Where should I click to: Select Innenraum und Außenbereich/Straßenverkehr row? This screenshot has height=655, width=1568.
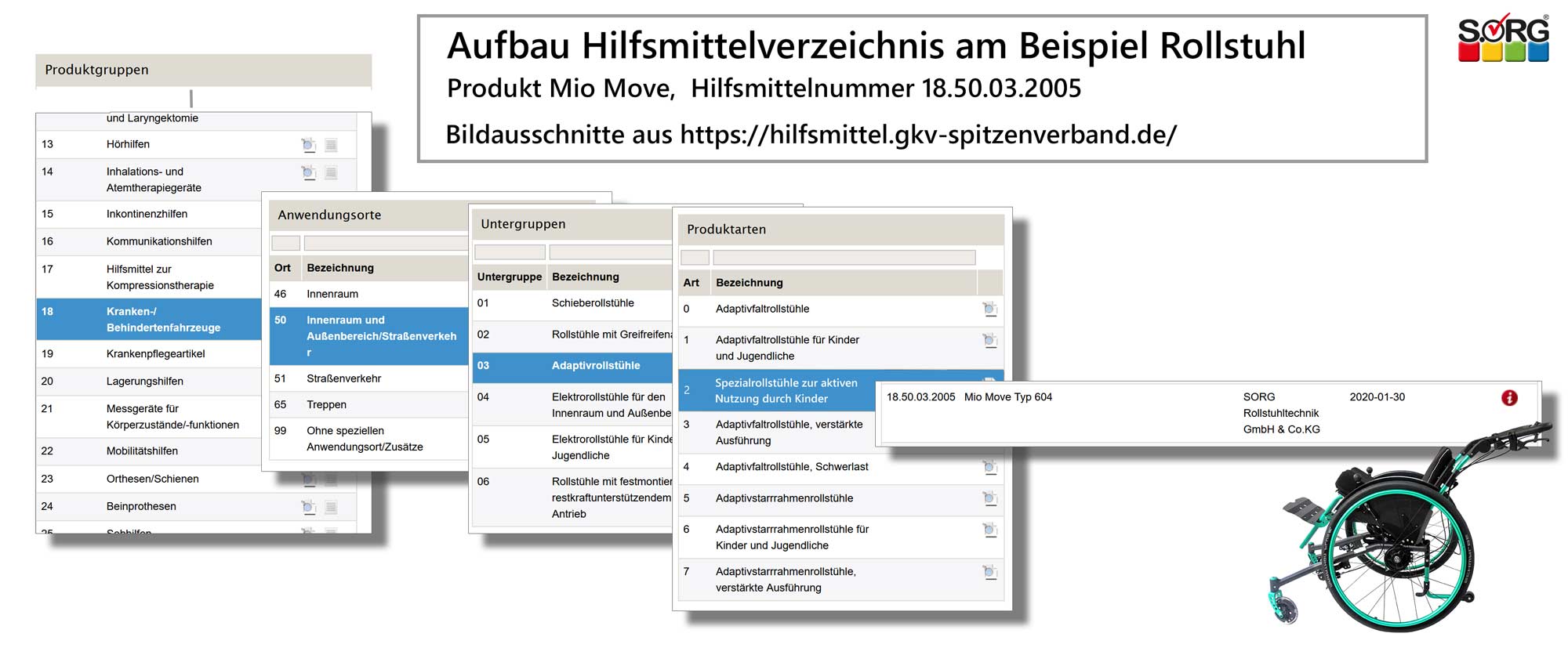(369, 336)
